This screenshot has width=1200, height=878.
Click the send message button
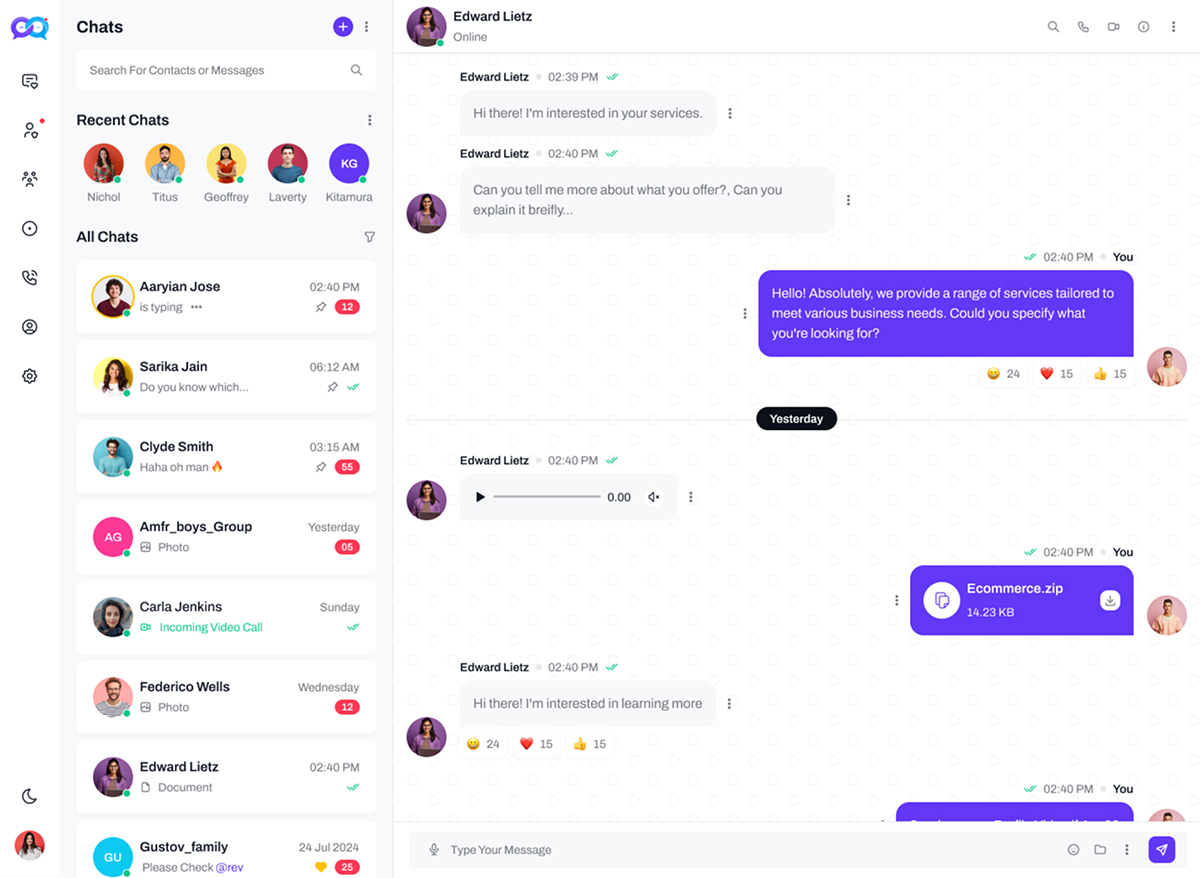pyautogui.click(x=1161, y=849)
